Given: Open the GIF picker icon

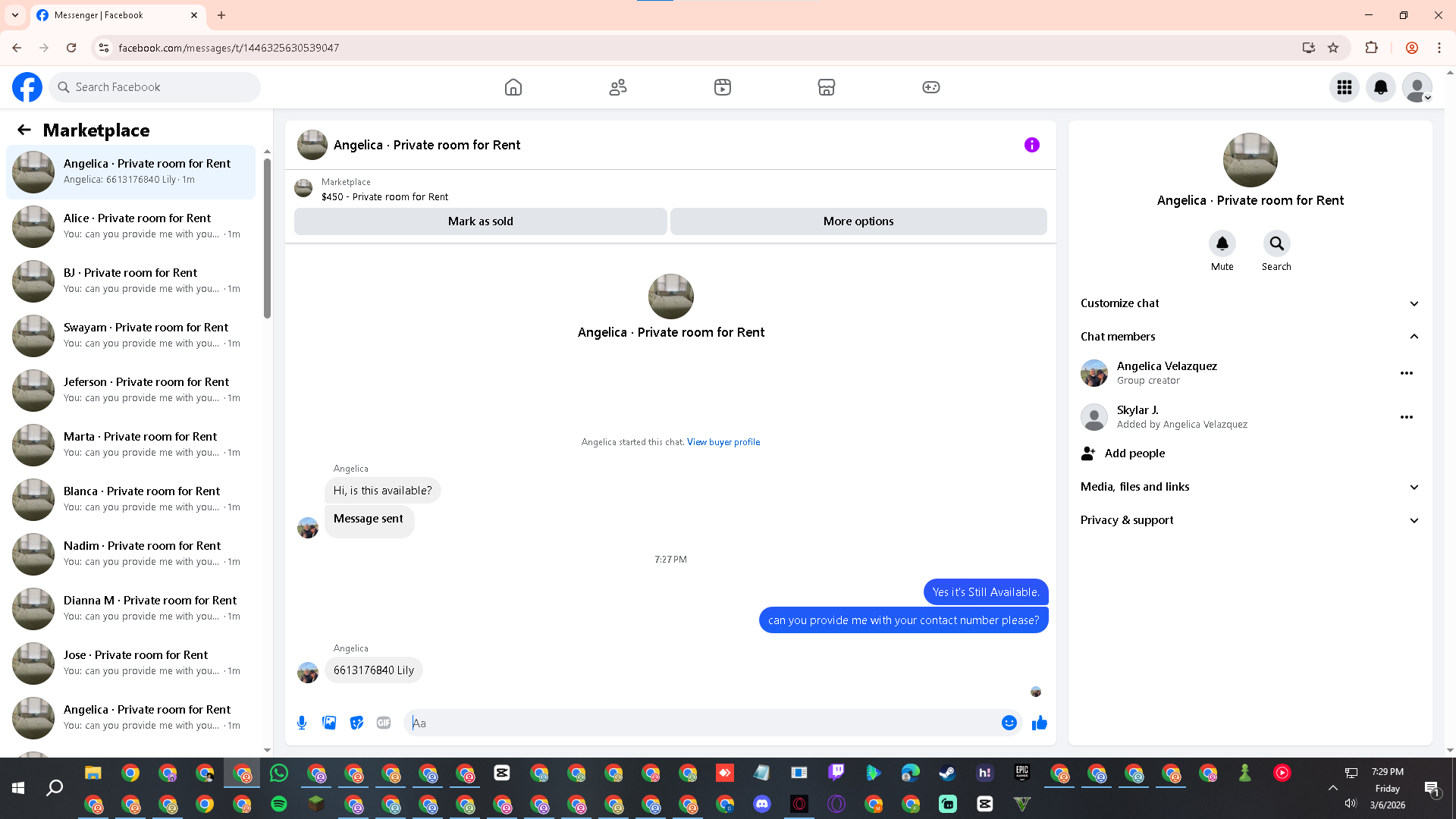Looking at the screenshot, I should tap(384, 723).
